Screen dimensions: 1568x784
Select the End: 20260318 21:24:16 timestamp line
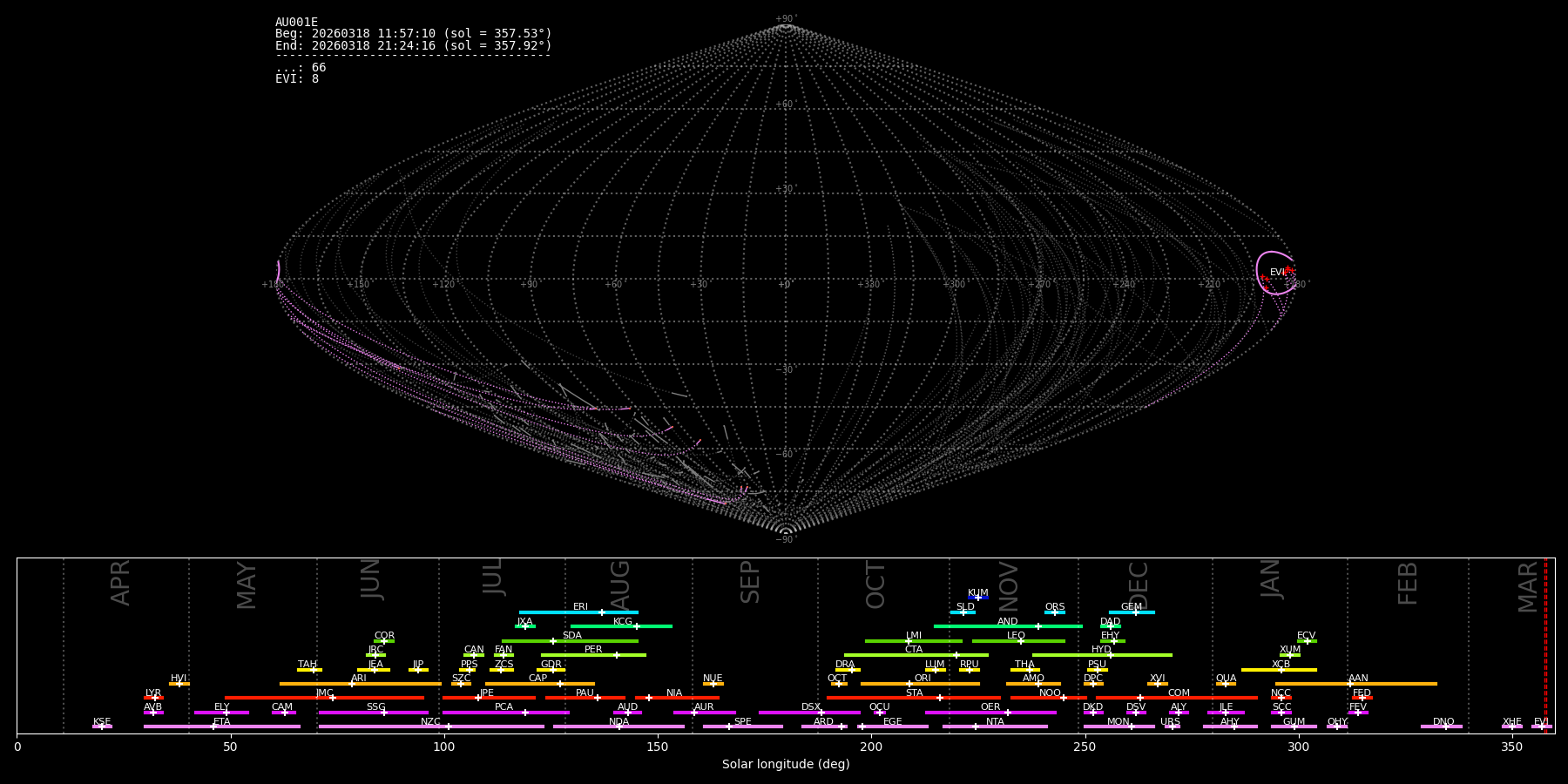click(414, 45)
